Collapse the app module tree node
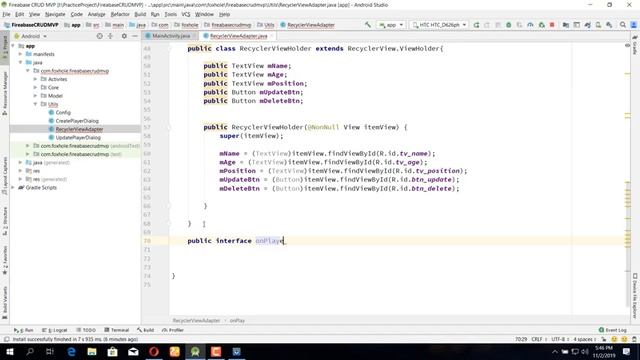The width and height of the screenshot is (640, 360). click(13, 46)
